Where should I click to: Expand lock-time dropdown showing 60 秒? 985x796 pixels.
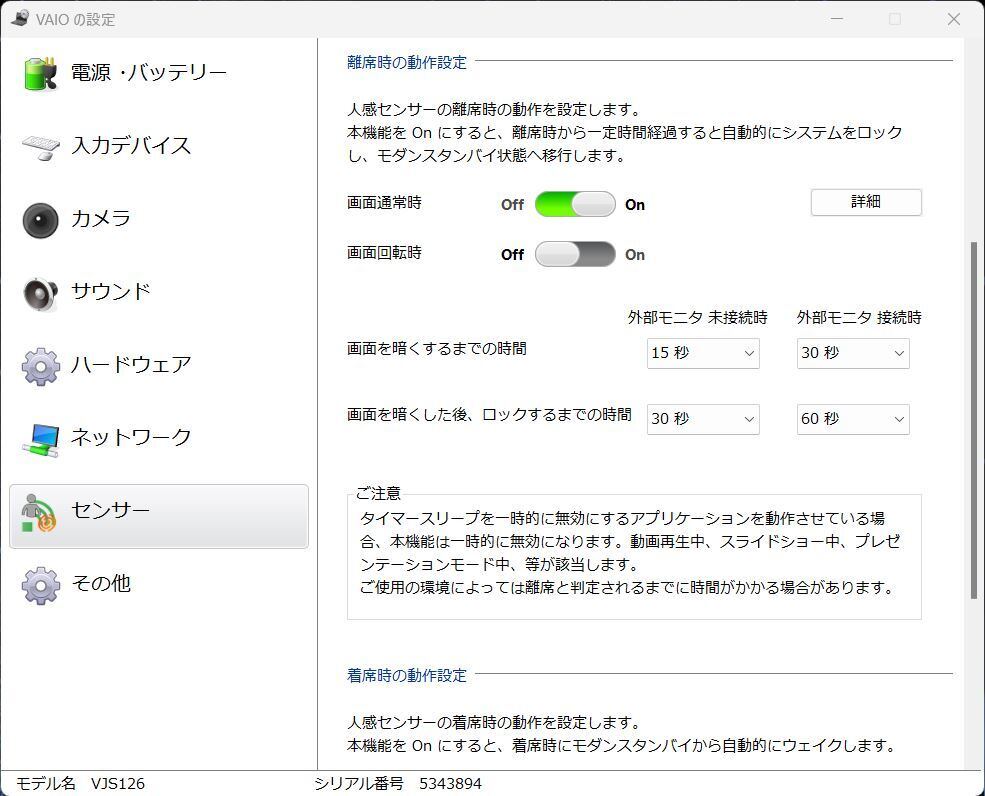(x=853, y=419)
